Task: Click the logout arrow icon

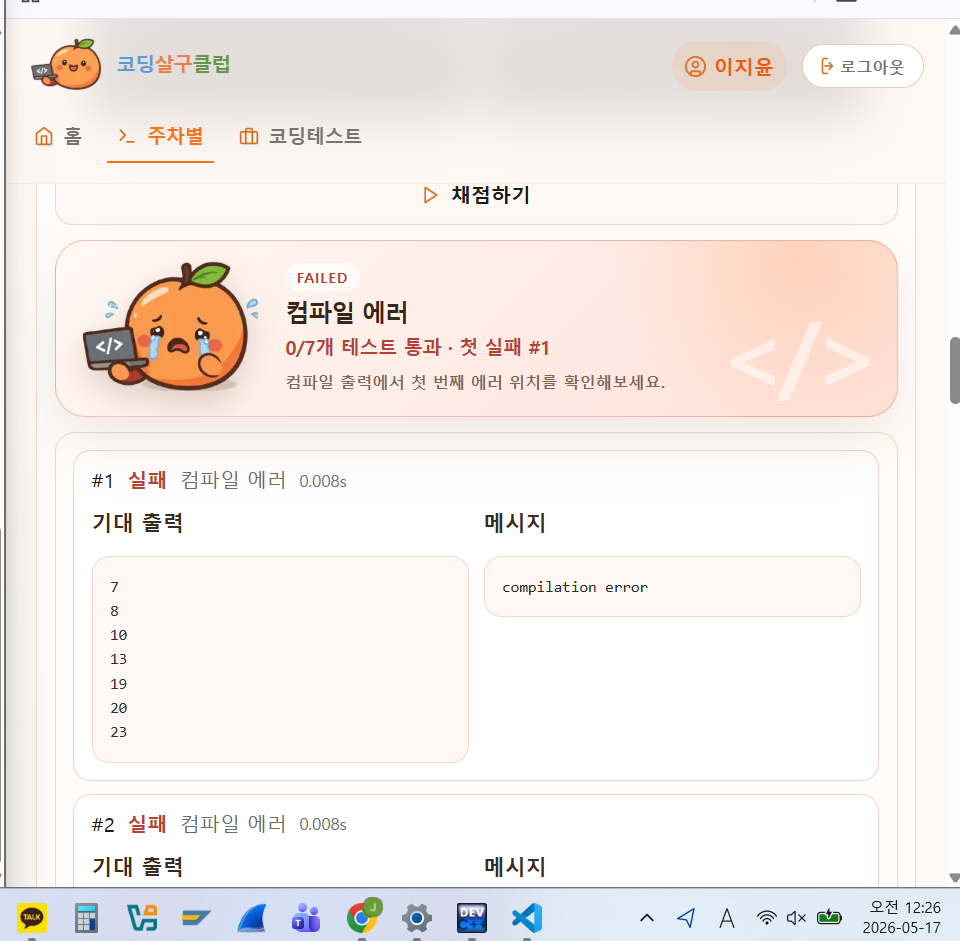Action: pyautogui.click(x=827, y=66)
